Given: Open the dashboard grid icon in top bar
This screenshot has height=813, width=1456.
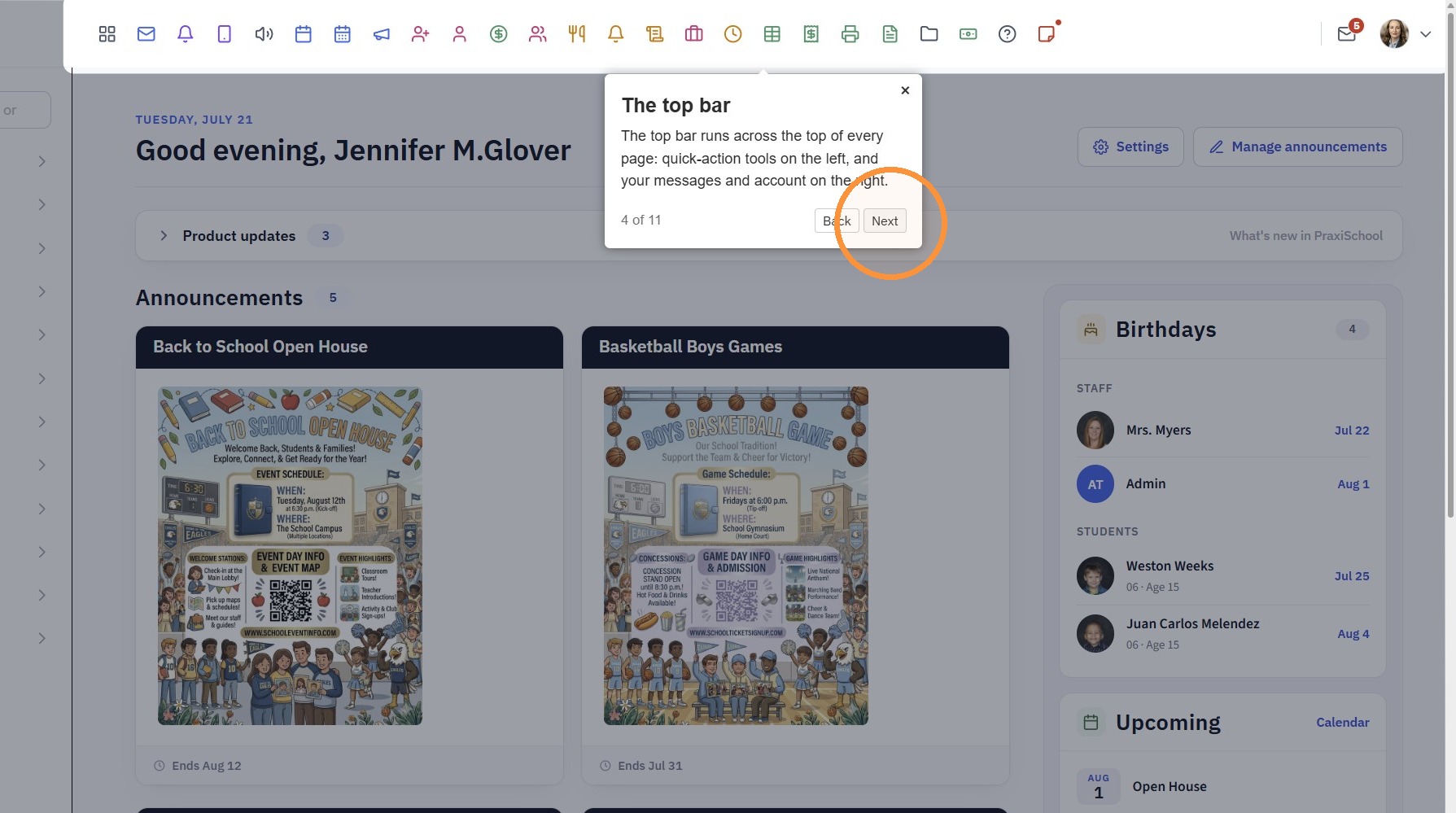Looking at the screenshot, I should pyautogui.click(x=107, y=34).
